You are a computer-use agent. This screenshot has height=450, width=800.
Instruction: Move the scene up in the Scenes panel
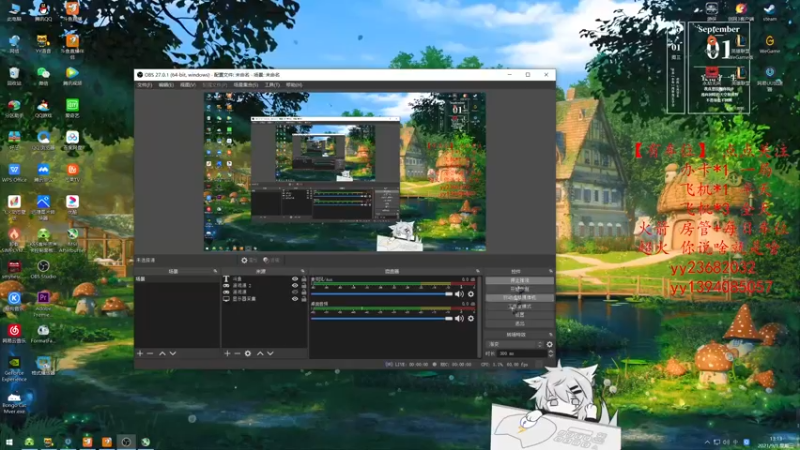tap(162, 353)
